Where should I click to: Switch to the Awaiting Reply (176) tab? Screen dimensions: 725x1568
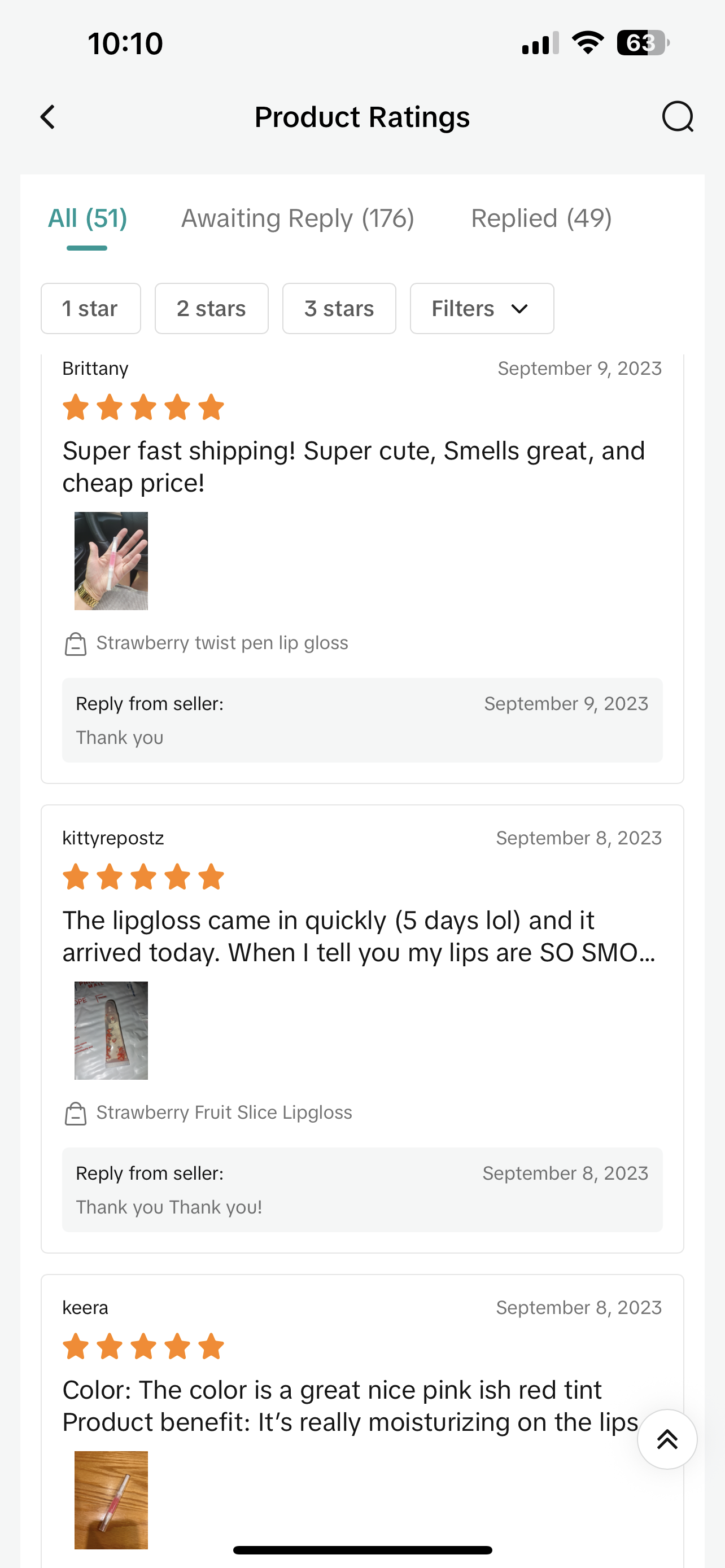(x=298, y=218)
